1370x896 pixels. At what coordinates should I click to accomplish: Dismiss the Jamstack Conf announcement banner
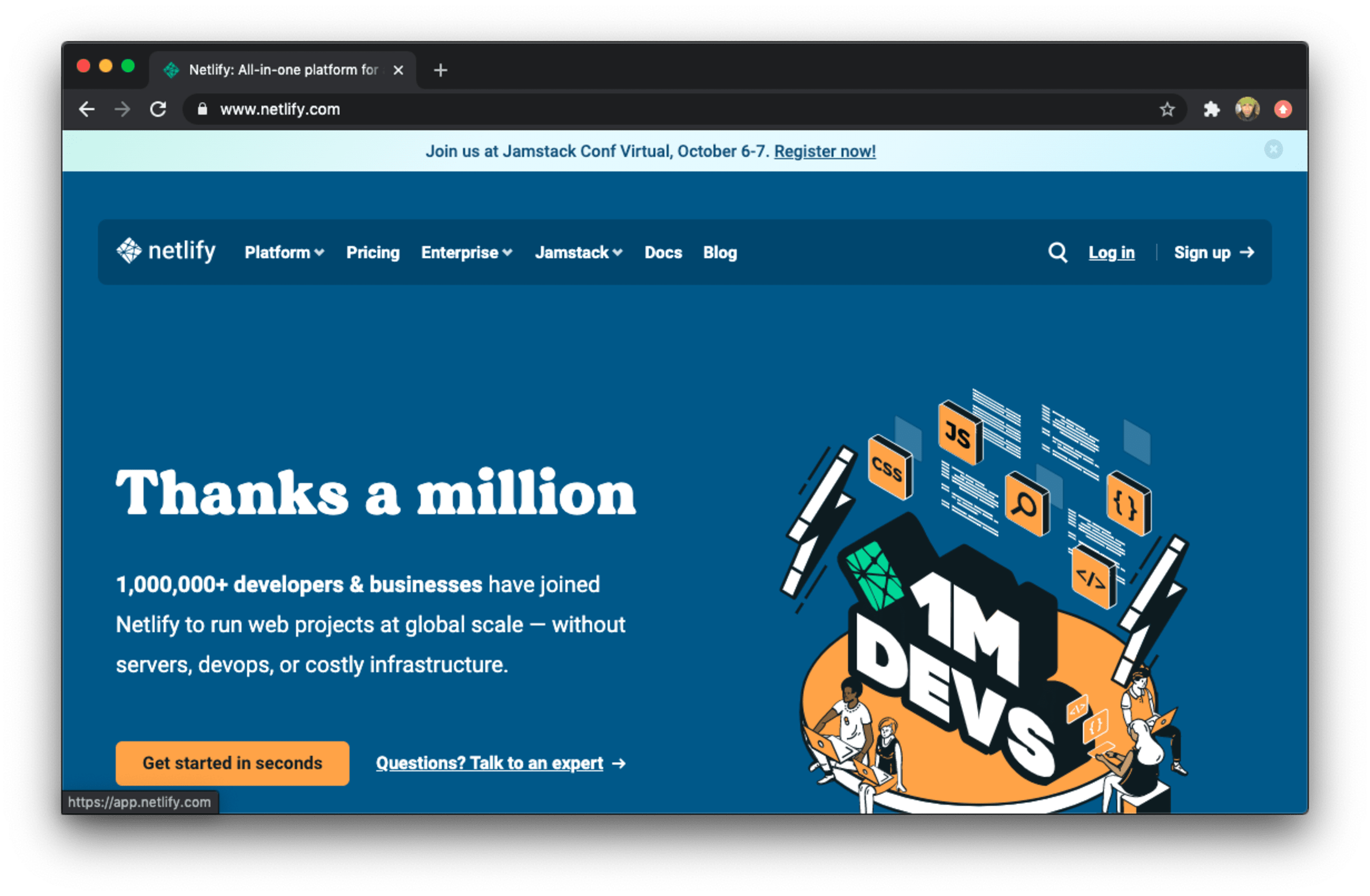coord(1273,150)
